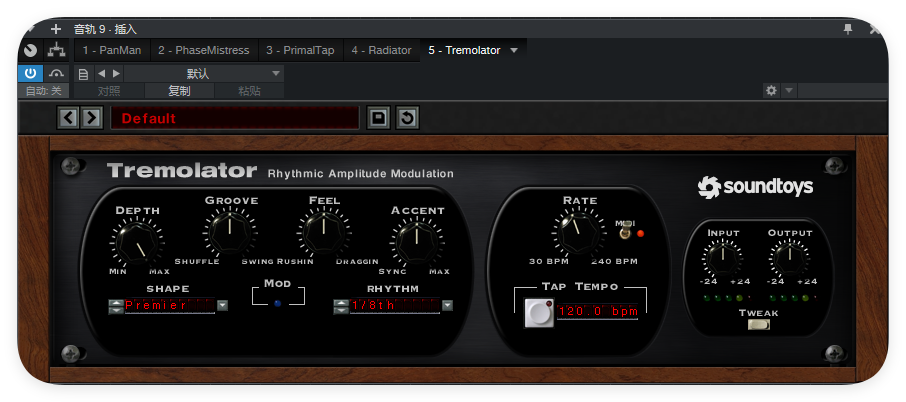Open the Default preset name display

point(235,118)
